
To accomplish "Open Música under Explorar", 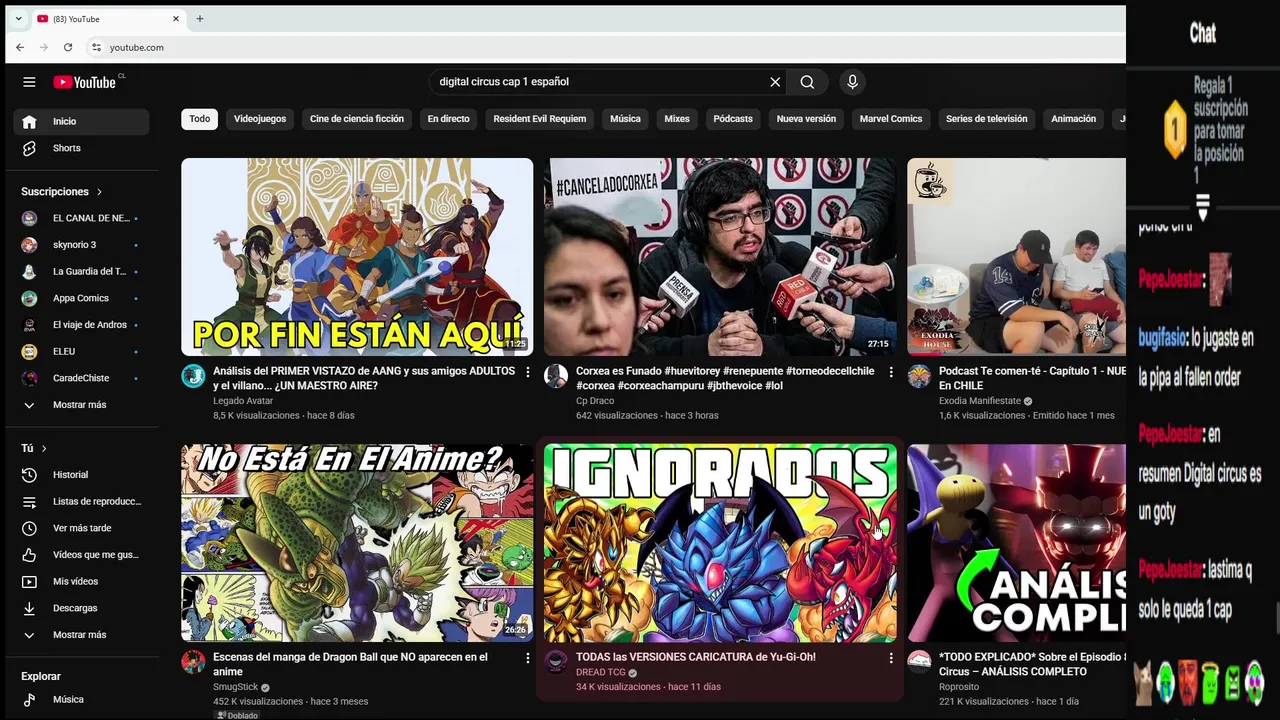I will (81, 700).
